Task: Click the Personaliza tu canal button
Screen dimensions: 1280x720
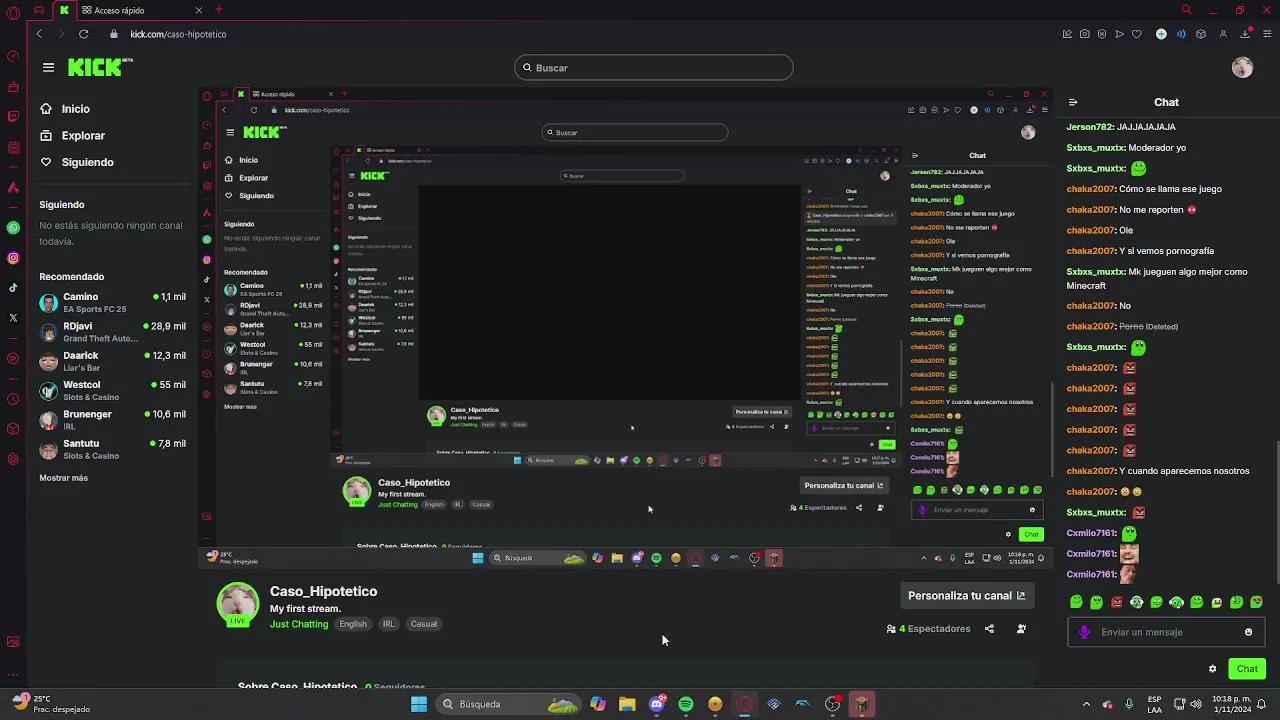Action: (966, 595)
